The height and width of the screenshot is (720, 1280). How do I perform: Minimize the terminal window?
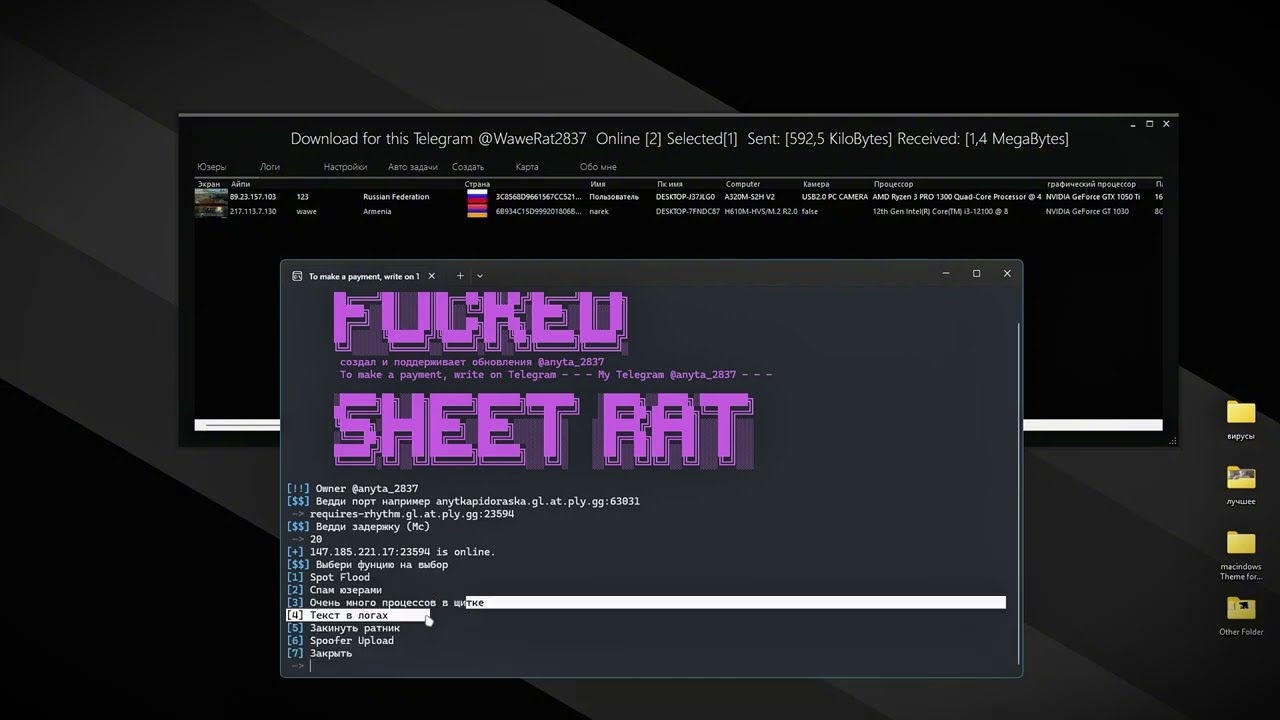[x=946, y=273]
